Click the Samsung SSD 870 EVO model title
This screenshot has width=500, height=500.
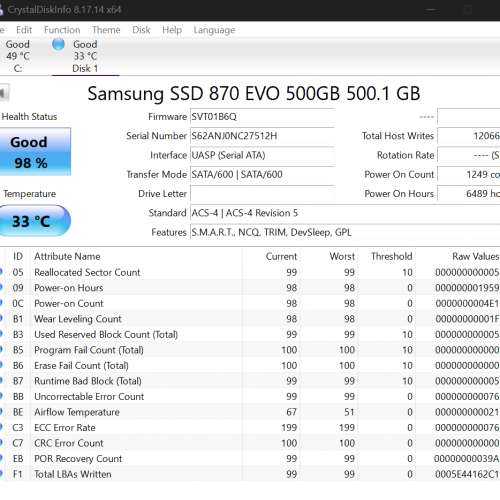tap(254, 93)
